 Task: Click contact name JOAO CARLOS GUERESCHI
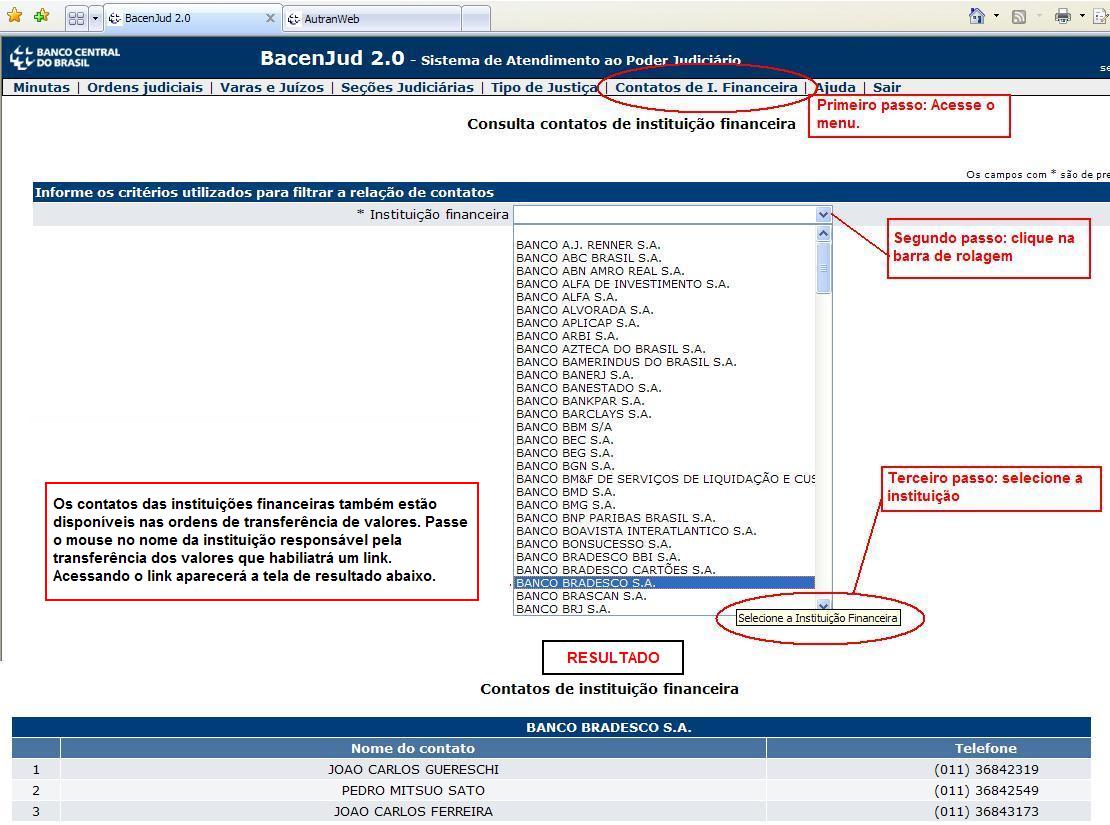[413, 769]
